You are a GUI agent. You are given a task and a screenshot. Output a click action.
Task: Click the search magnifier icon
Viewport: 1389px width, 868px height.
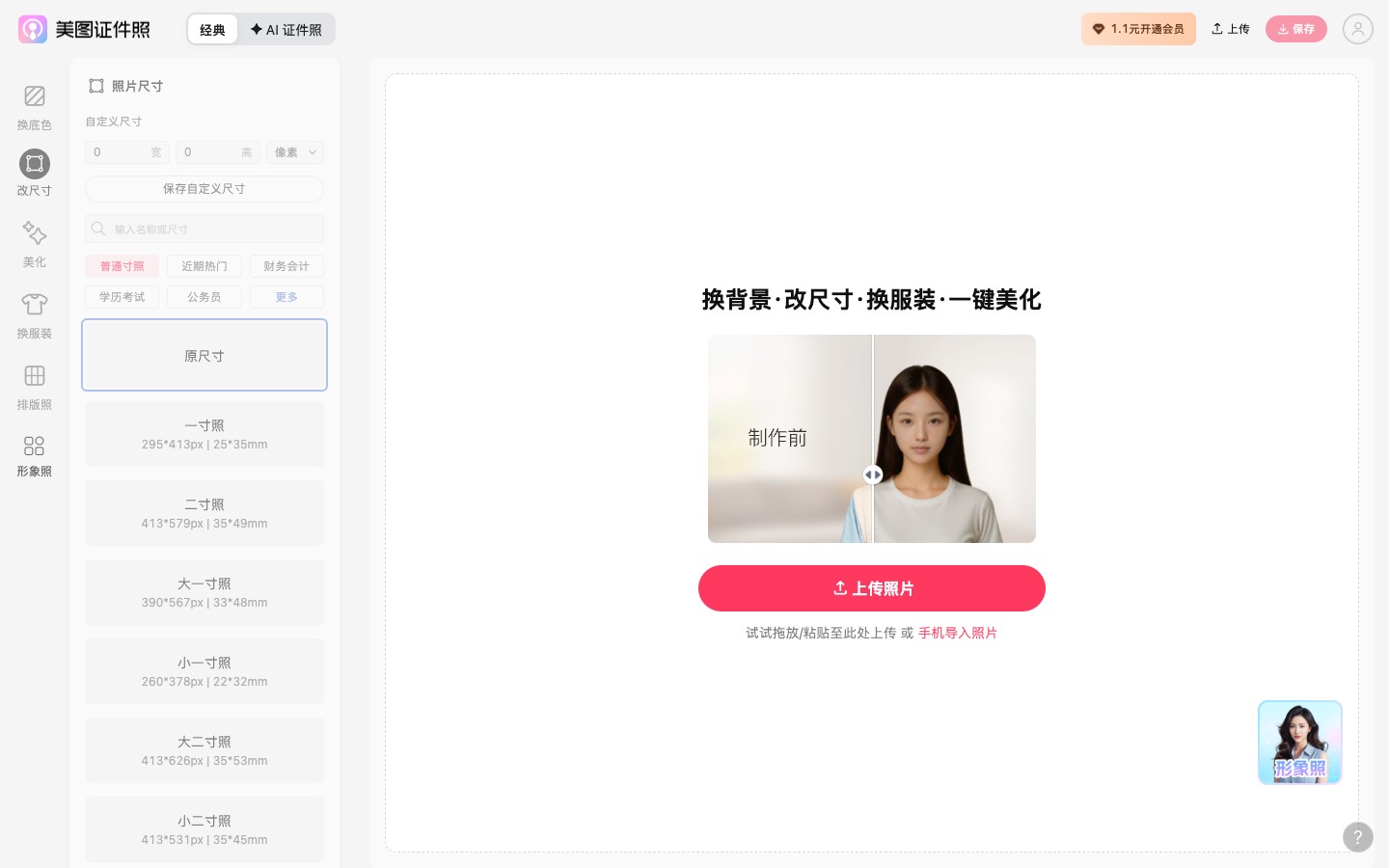(98, 229)
